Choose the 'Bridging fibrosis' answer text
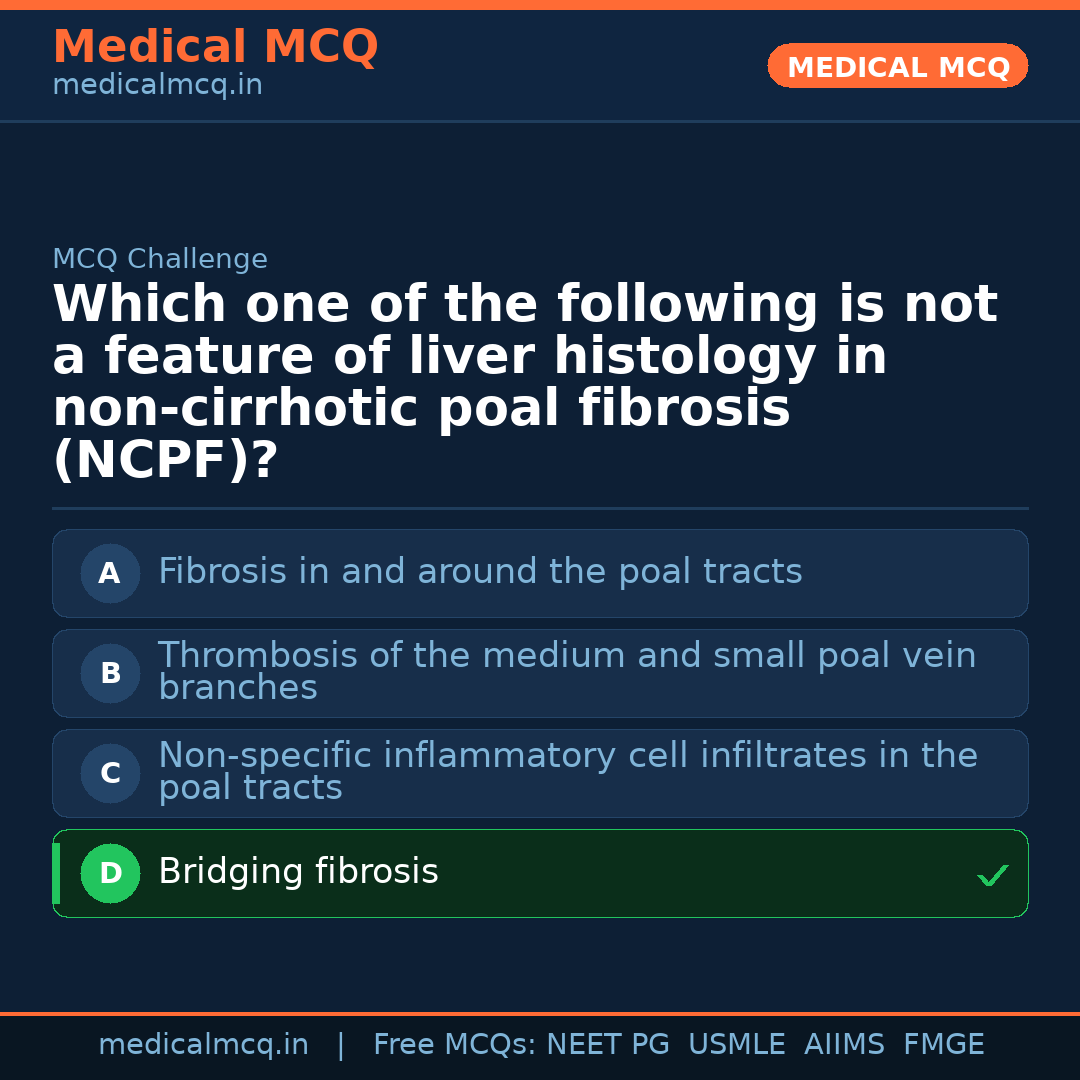The width and height of the screenshot is (1080, 1080). pyautogui.click(x=298, y=872)
